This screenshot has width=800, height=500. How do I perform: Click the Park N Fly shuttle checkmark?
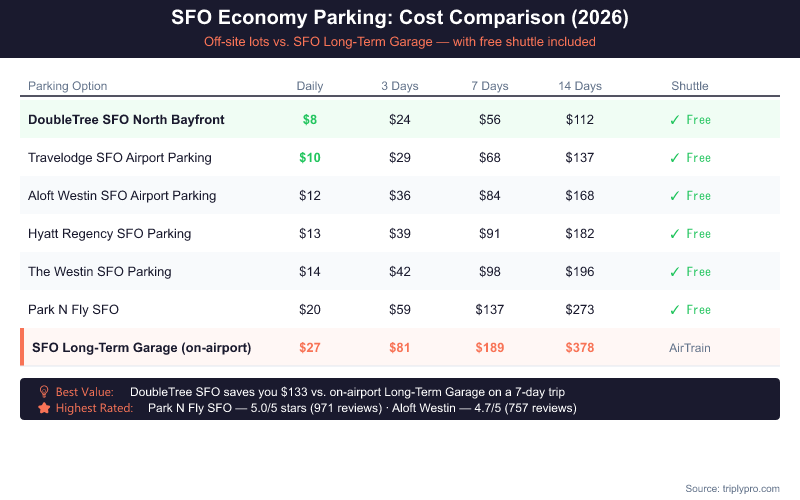[x=675, y=310]
